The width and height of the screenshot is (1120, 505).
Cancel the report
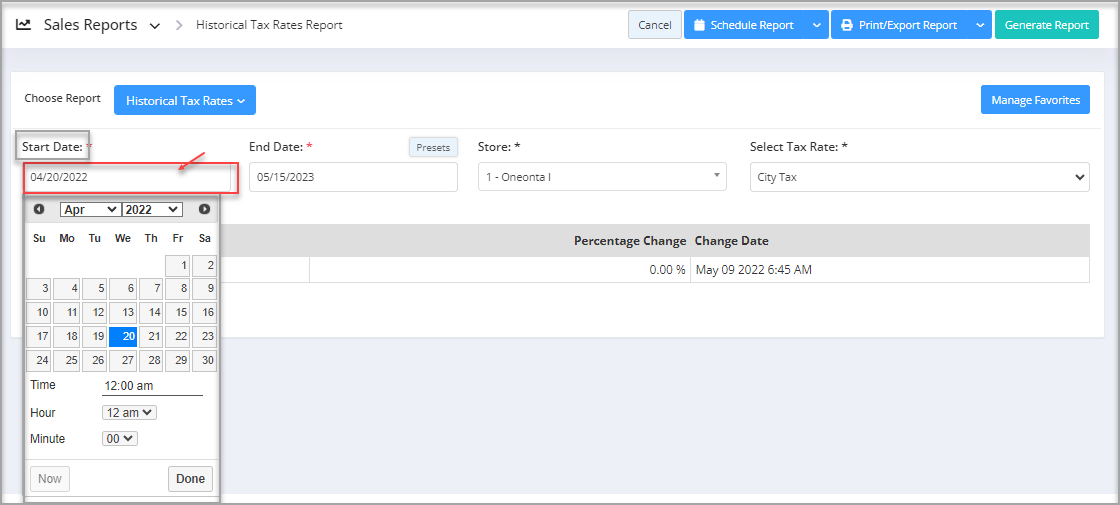tap(654, 25)
